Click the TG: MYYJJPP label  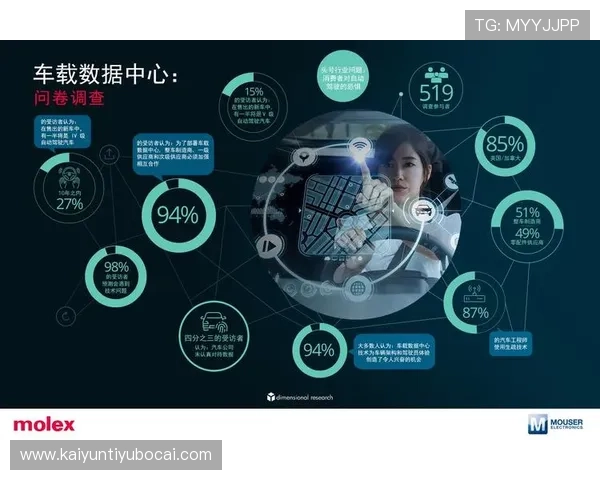coord(526,25)
